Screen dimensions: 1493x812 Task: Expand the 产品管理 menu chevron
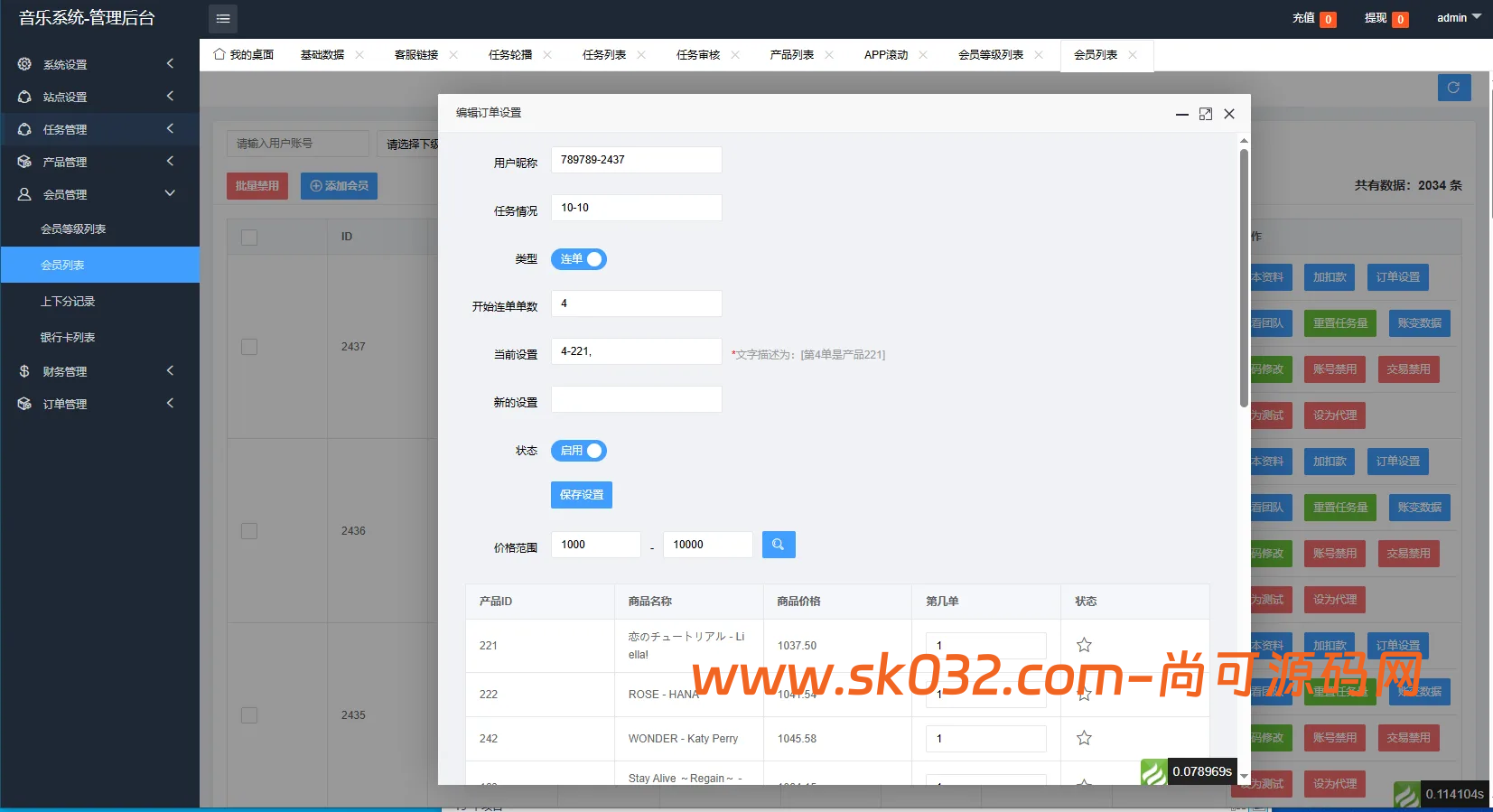pyautogui.click(x=170, y=161)
